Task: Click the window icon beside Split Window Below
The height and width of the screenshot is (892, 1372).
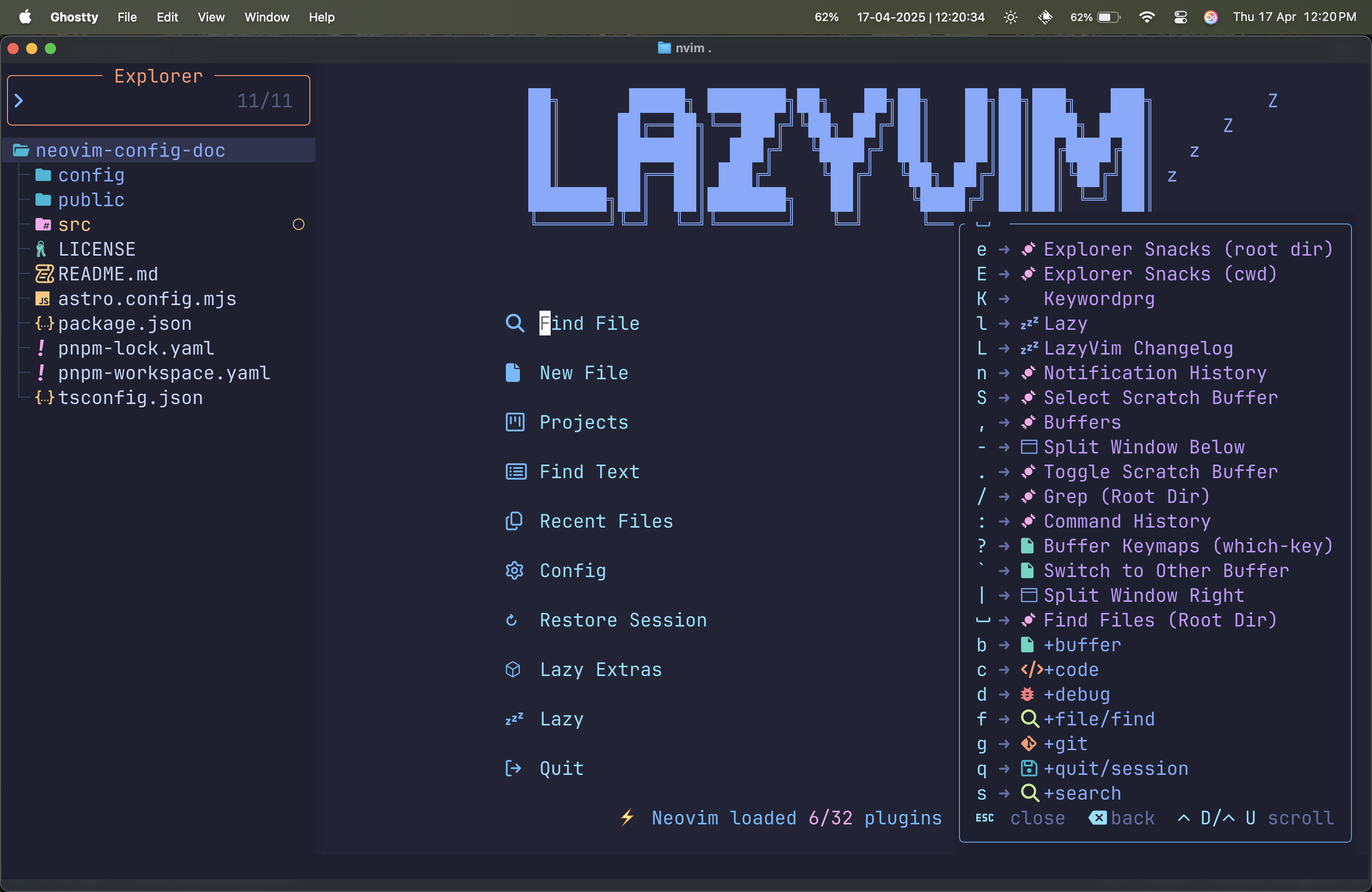Action: (x=1029, y=446)
